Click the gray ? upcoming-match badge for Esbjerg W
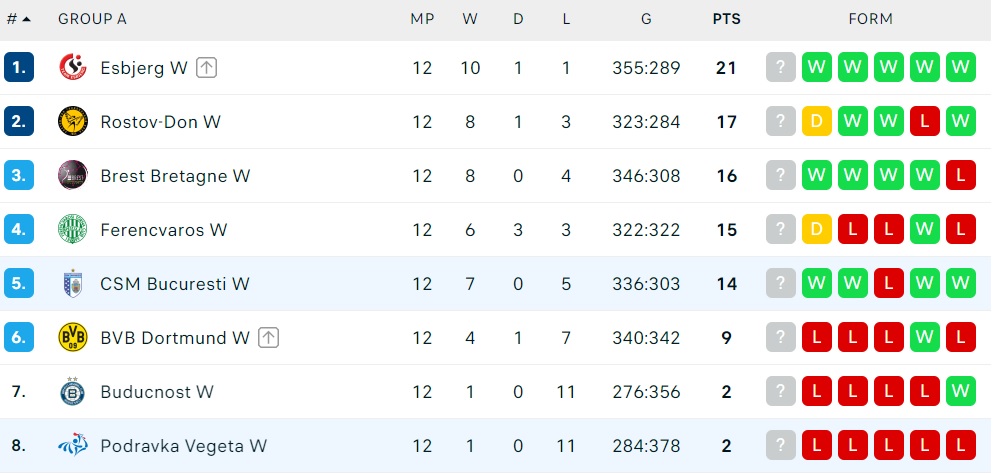The width and height of the screenshot is (994, 473). click(x=780, y=68)
